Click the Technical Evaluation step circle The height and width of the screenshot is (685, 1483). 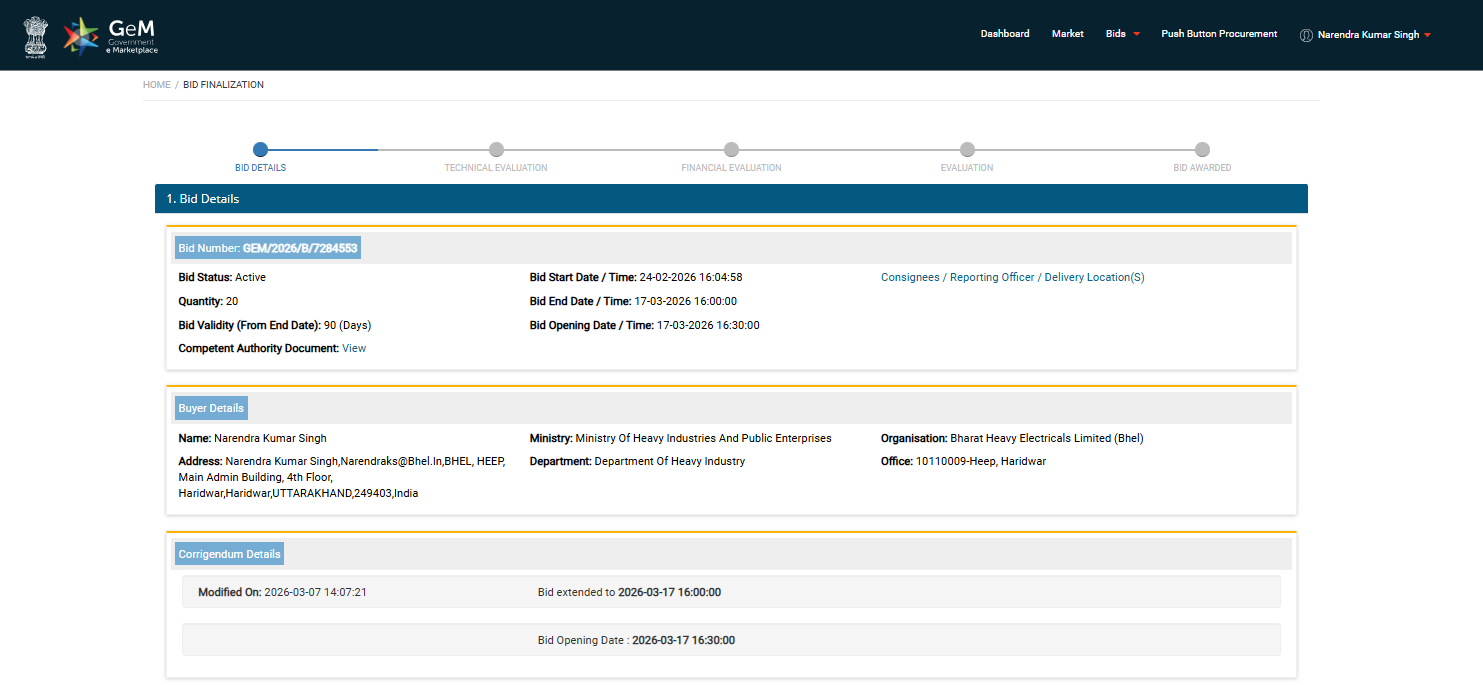496,150
